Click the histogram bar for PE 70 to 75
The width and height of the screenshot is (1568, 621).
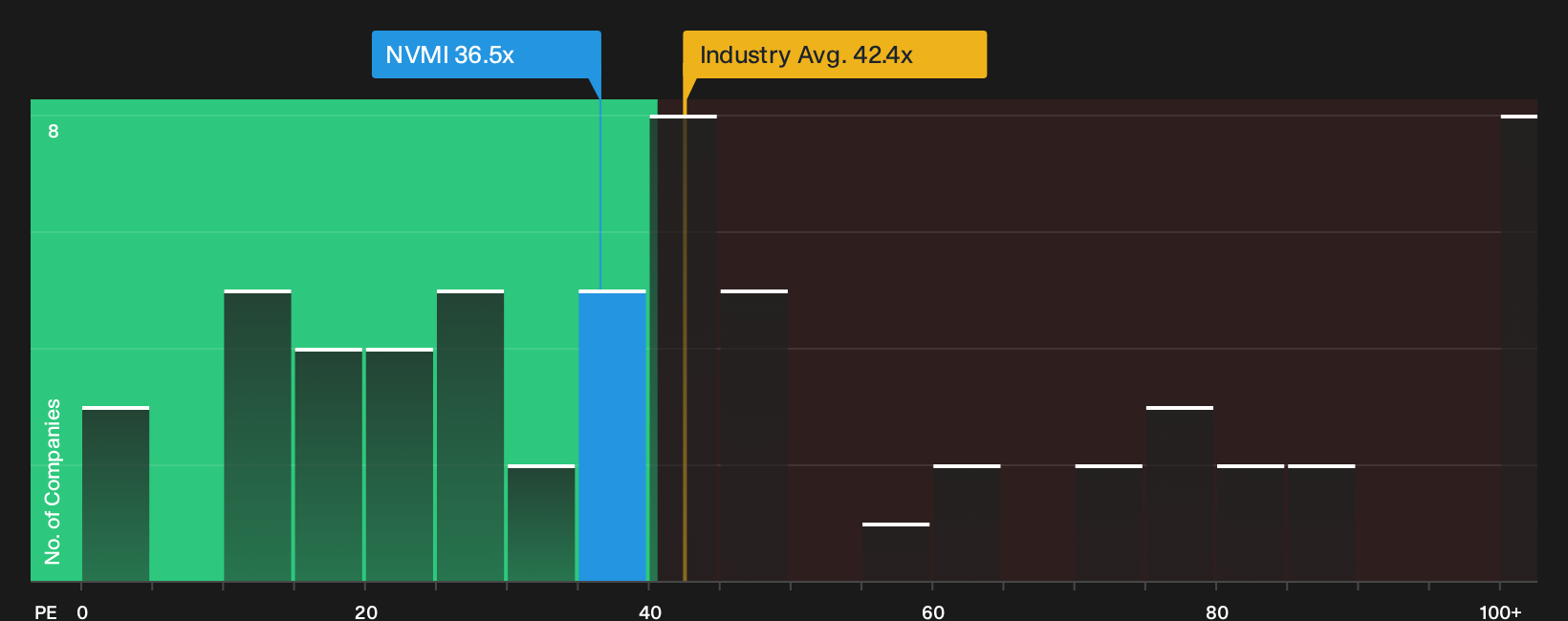tap(1108, 523)
